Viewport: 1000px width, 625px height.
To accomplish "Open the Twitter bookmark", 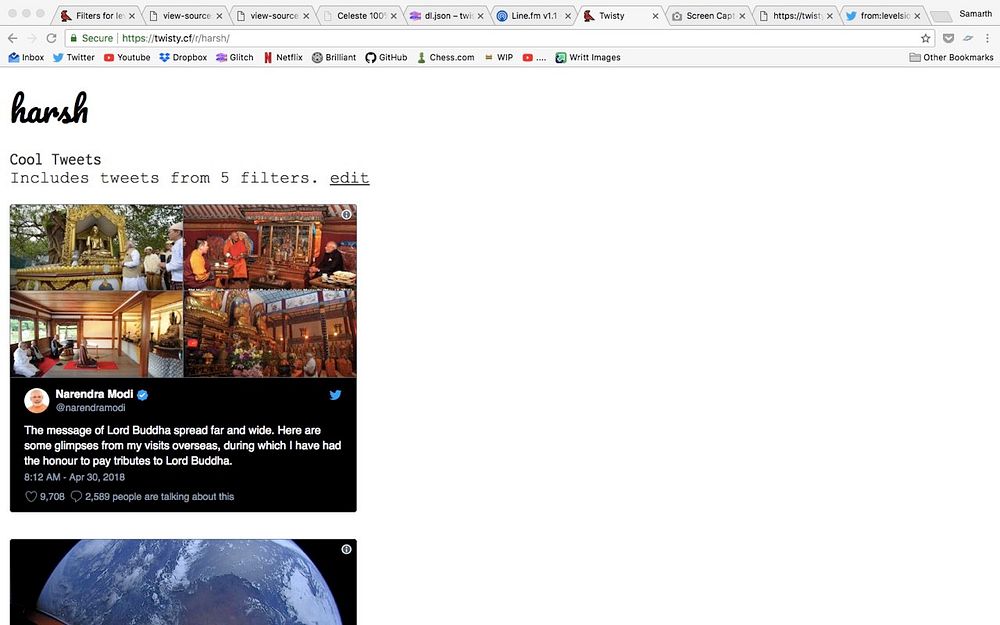I will (x=73, y=57).
